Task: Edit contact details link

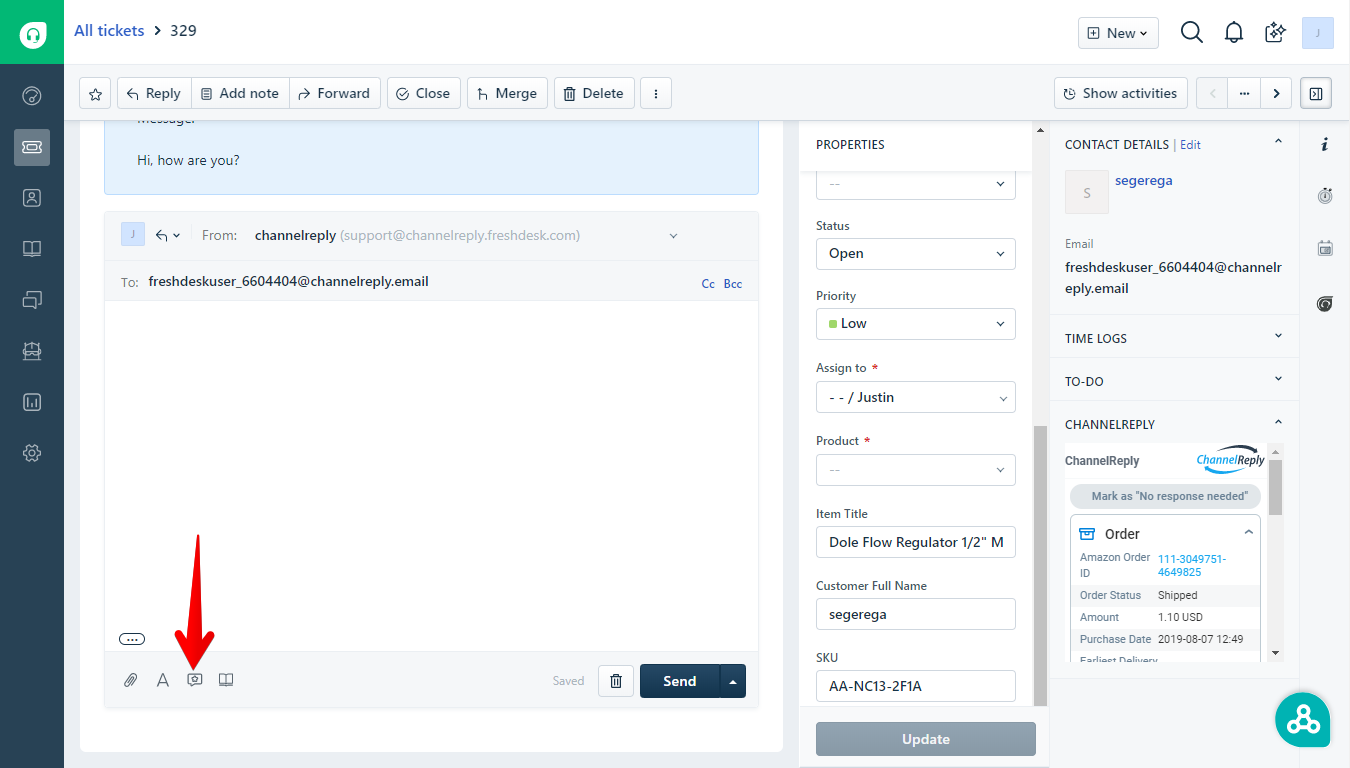Action: [x=1190, y=145]
